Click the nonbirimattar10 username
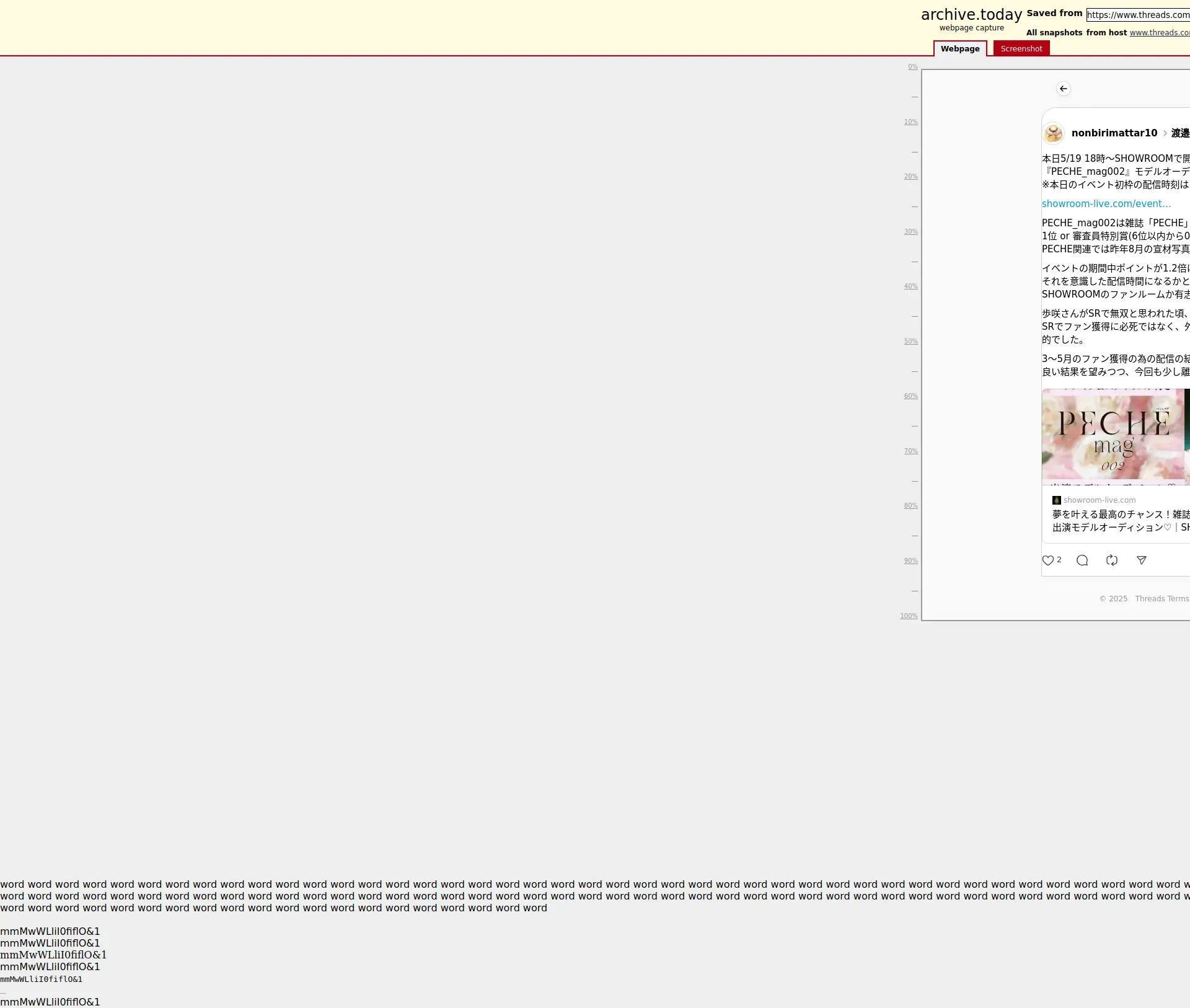1190x1008 pixels. [x=1114, y=133]
